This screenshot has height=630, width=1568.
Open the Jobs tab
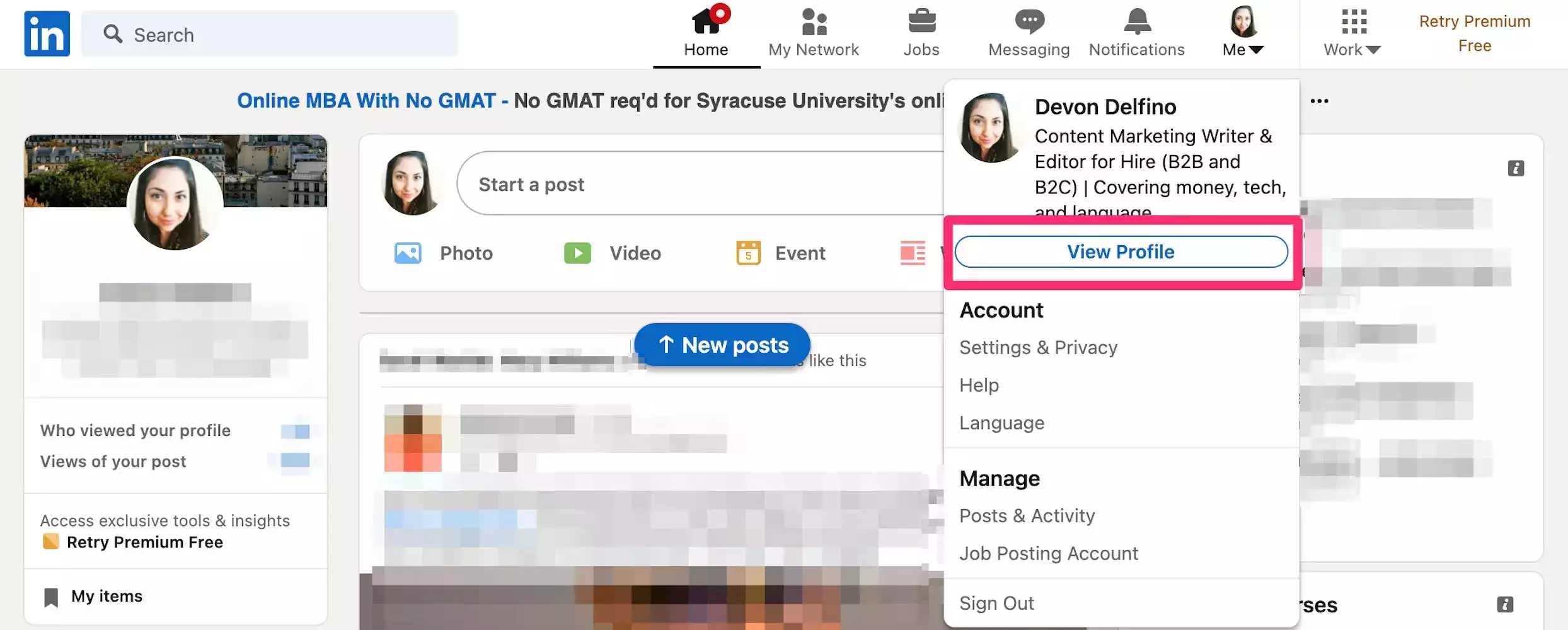tap(921, 33)
